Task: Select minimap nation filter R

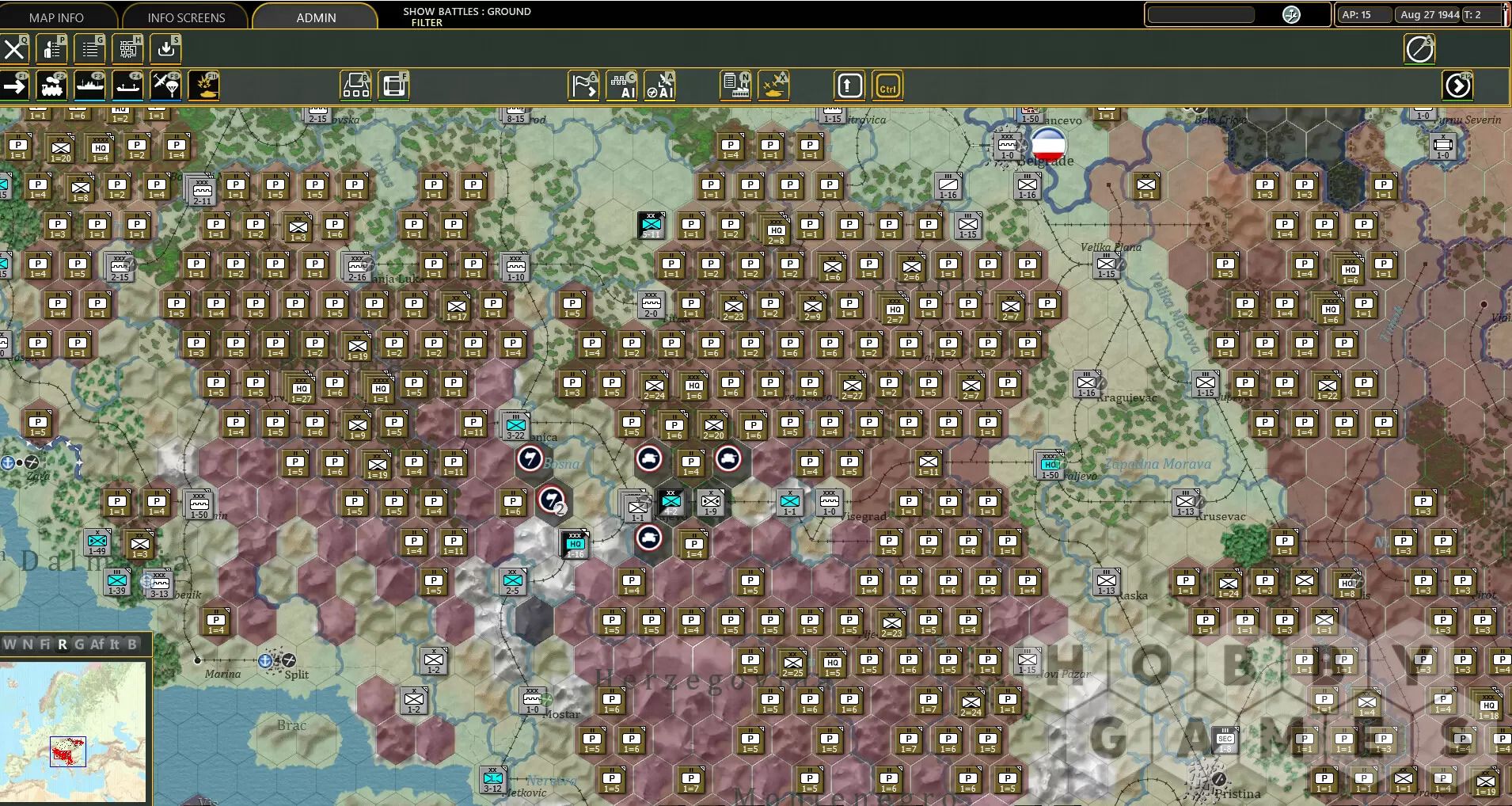Action: point(62,644)
